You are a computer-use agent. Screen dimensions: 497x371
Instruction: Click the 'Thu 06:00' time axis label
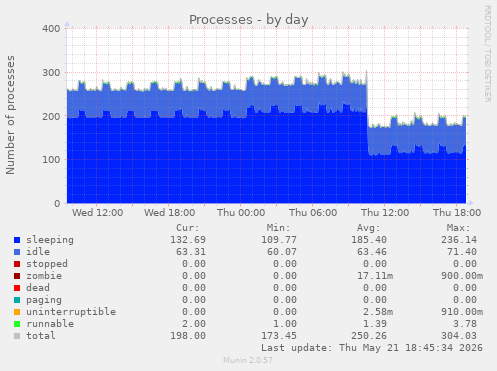[313, 213]
